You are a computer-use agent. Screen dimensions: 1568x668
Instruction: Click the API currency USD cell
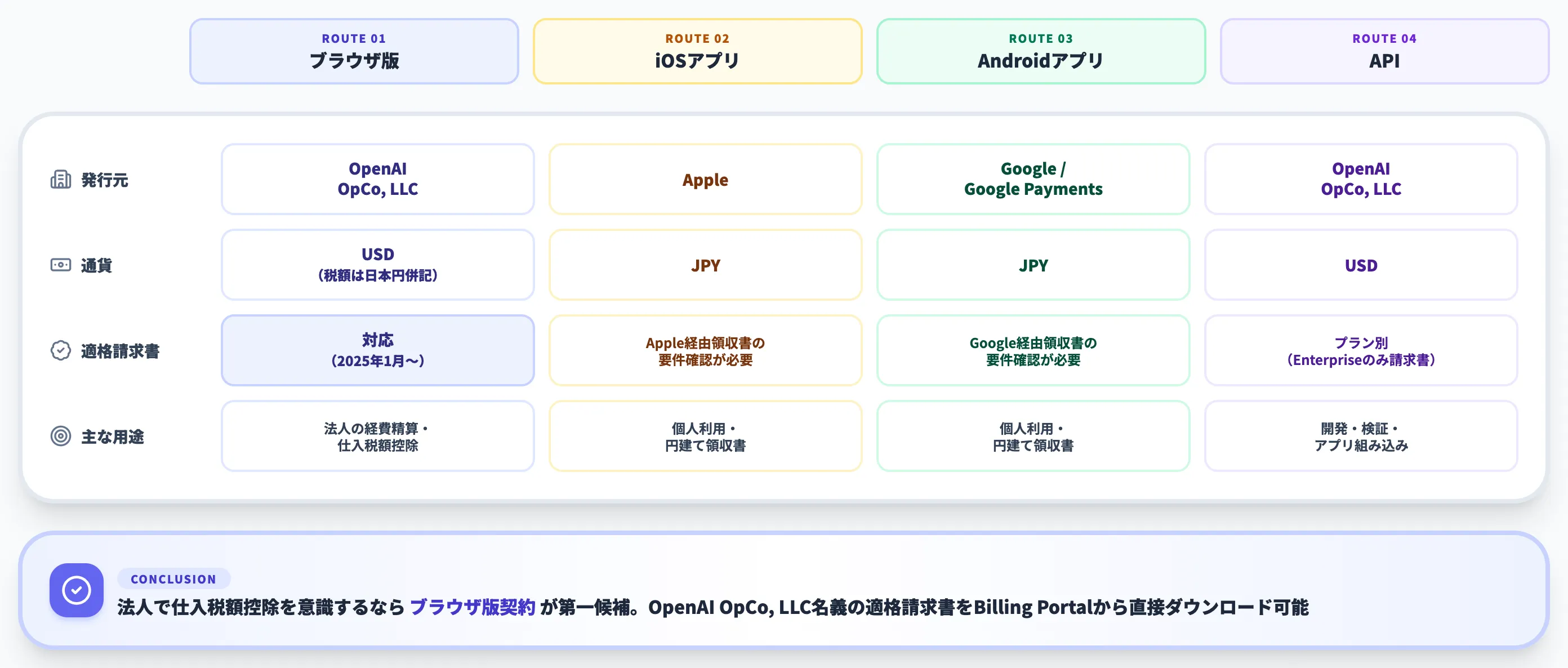[1361, 264]
